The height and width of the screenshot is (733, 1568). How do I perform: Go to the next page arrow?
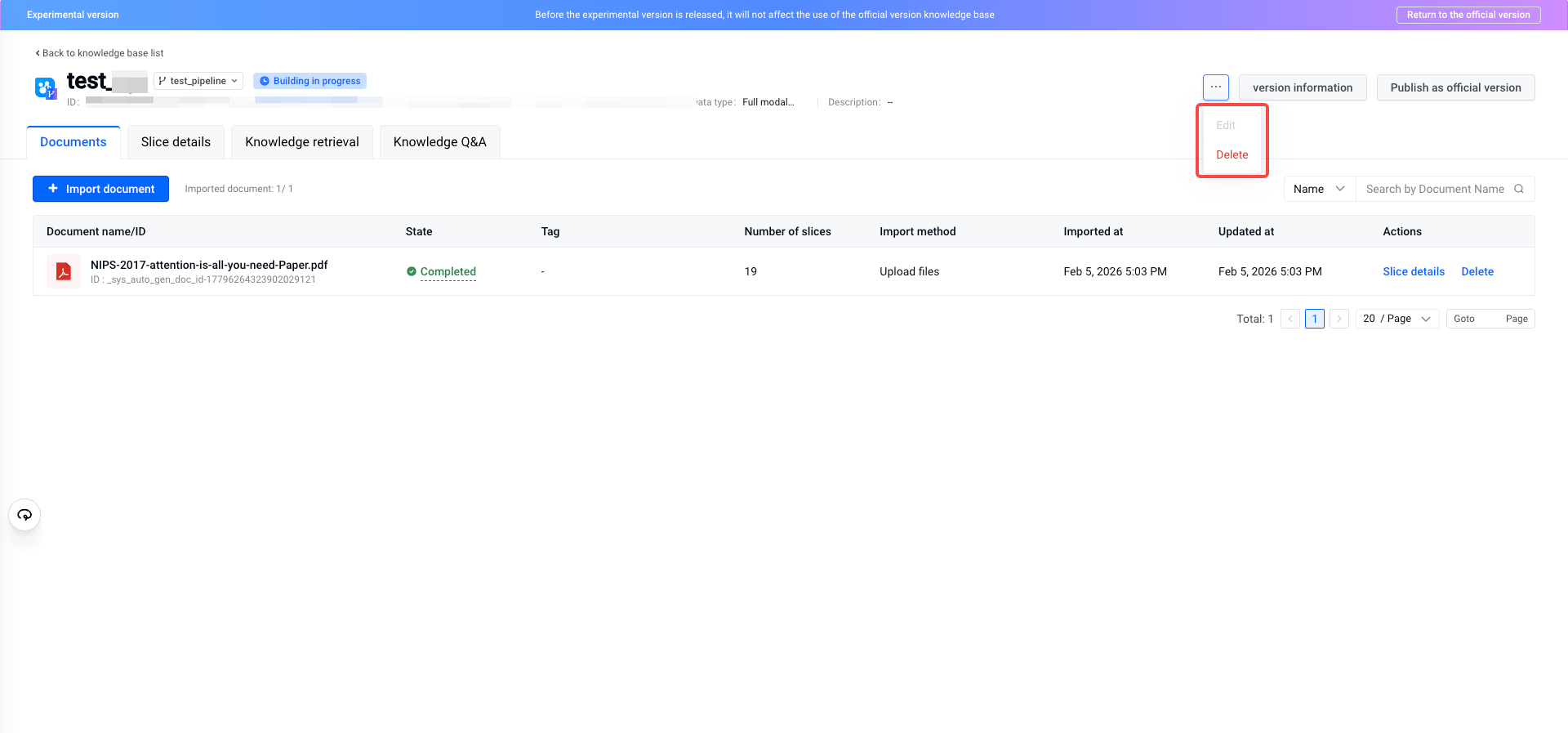coord(1339,319)
